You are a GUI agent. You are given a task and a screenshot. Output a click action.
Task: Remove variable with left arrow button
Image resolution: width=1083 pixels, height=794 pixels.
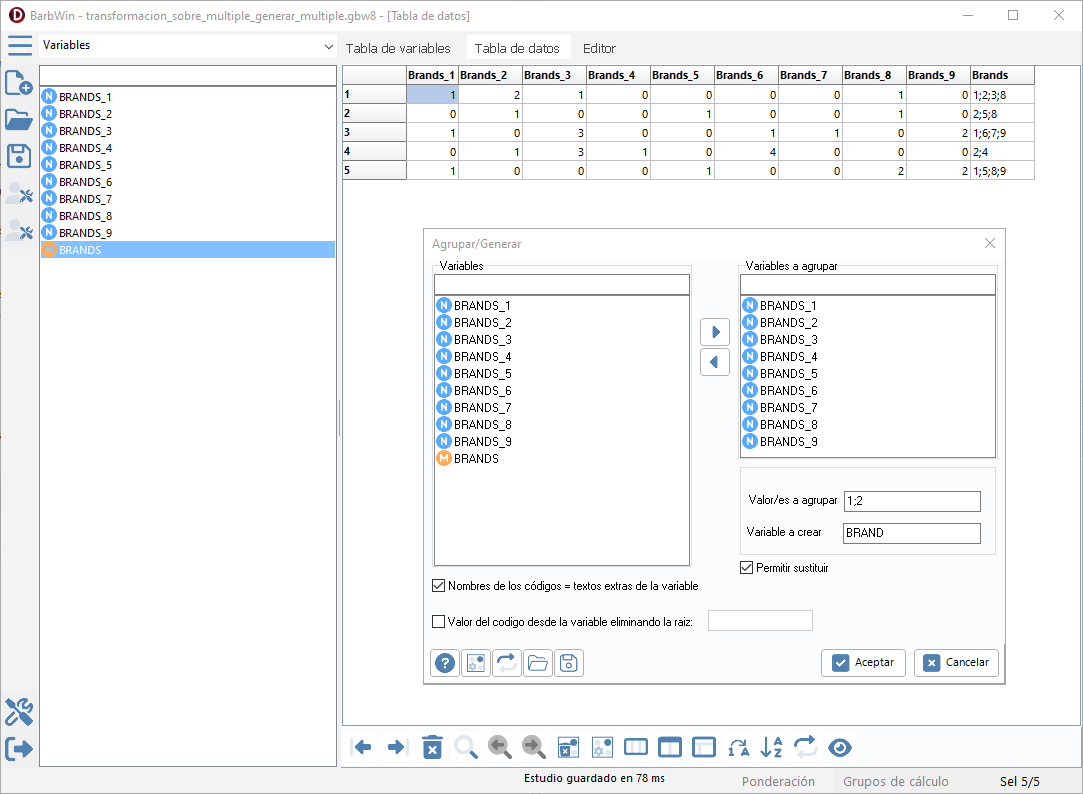tap(714, 363)
